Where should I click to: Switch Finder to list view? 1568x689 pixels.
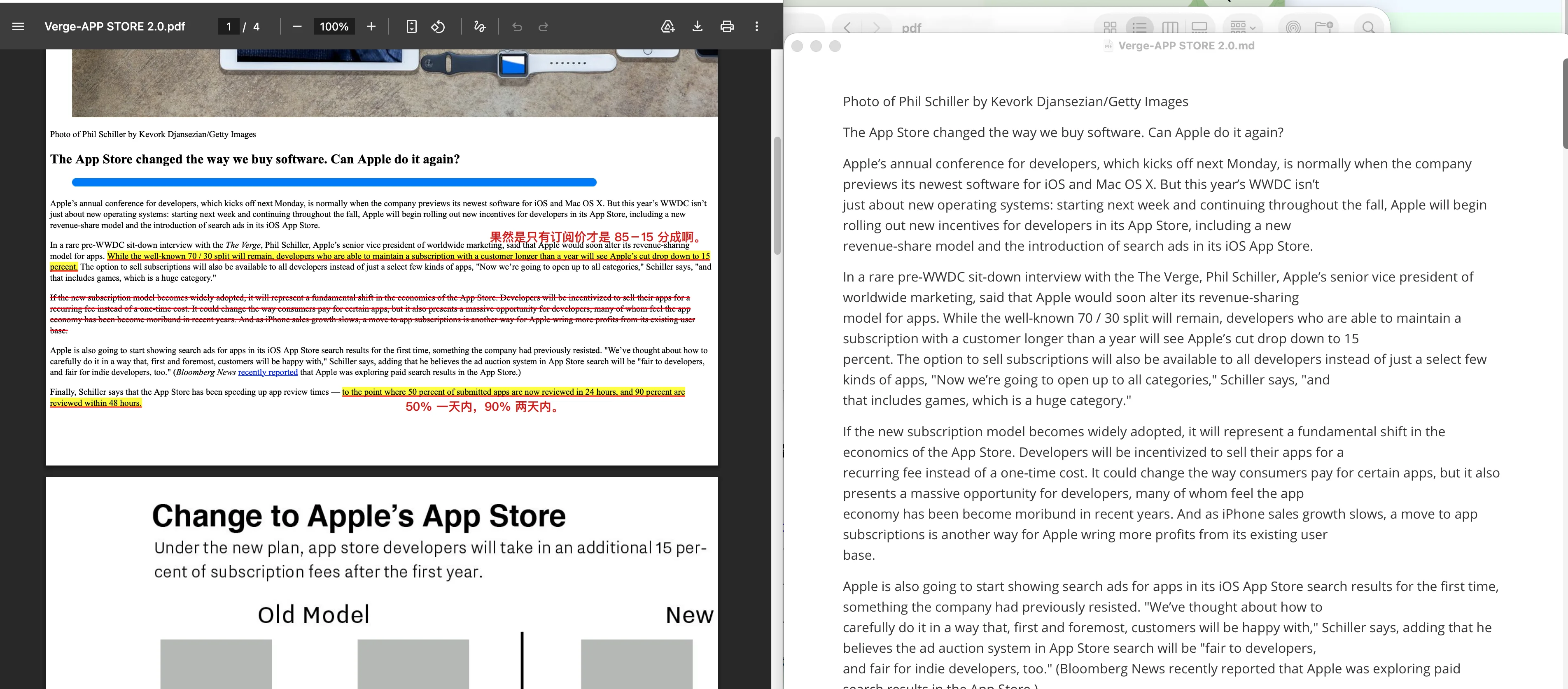1139,28
